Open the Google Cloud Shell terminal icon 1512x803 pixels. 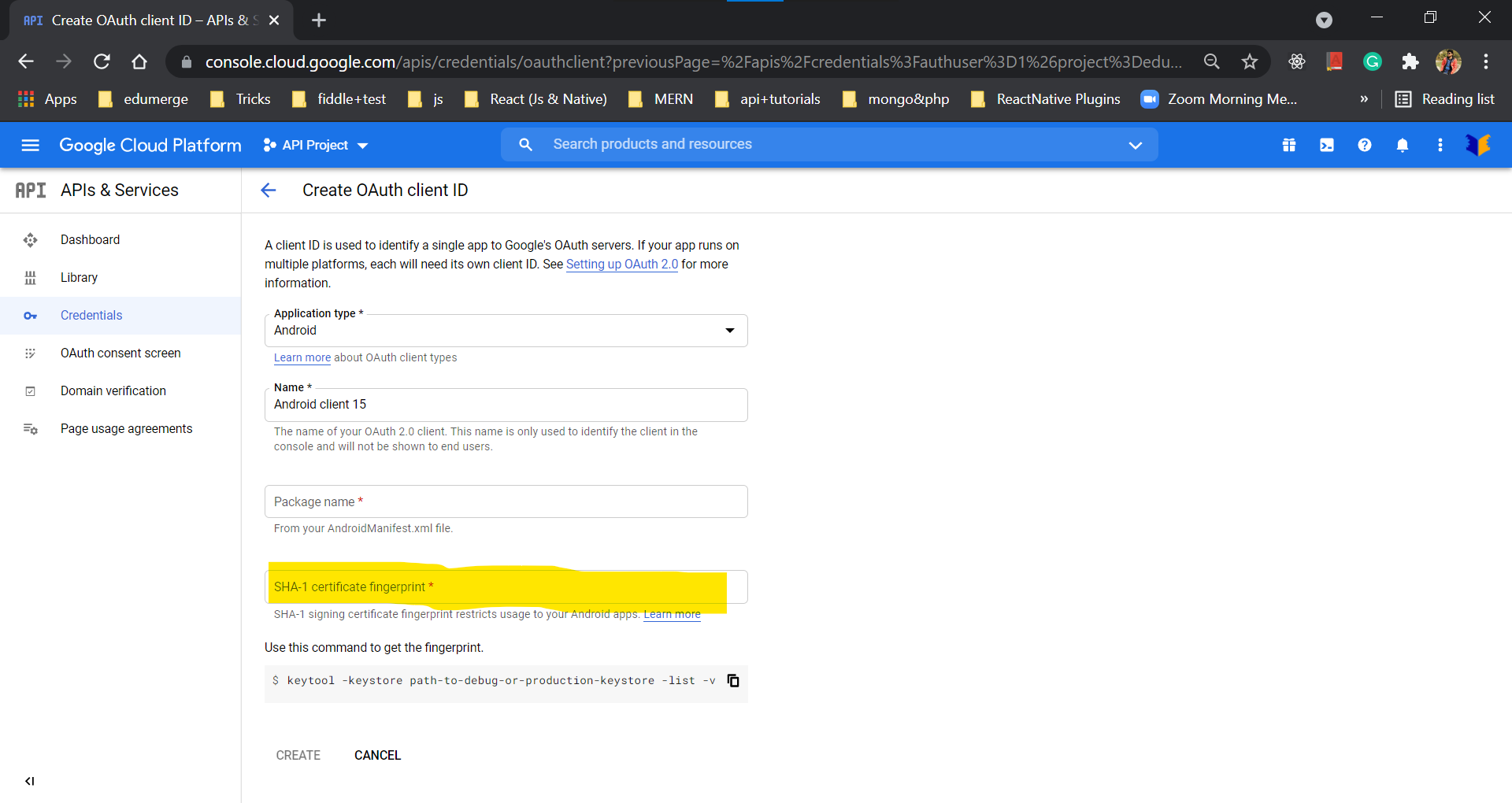click(1327, 145)
